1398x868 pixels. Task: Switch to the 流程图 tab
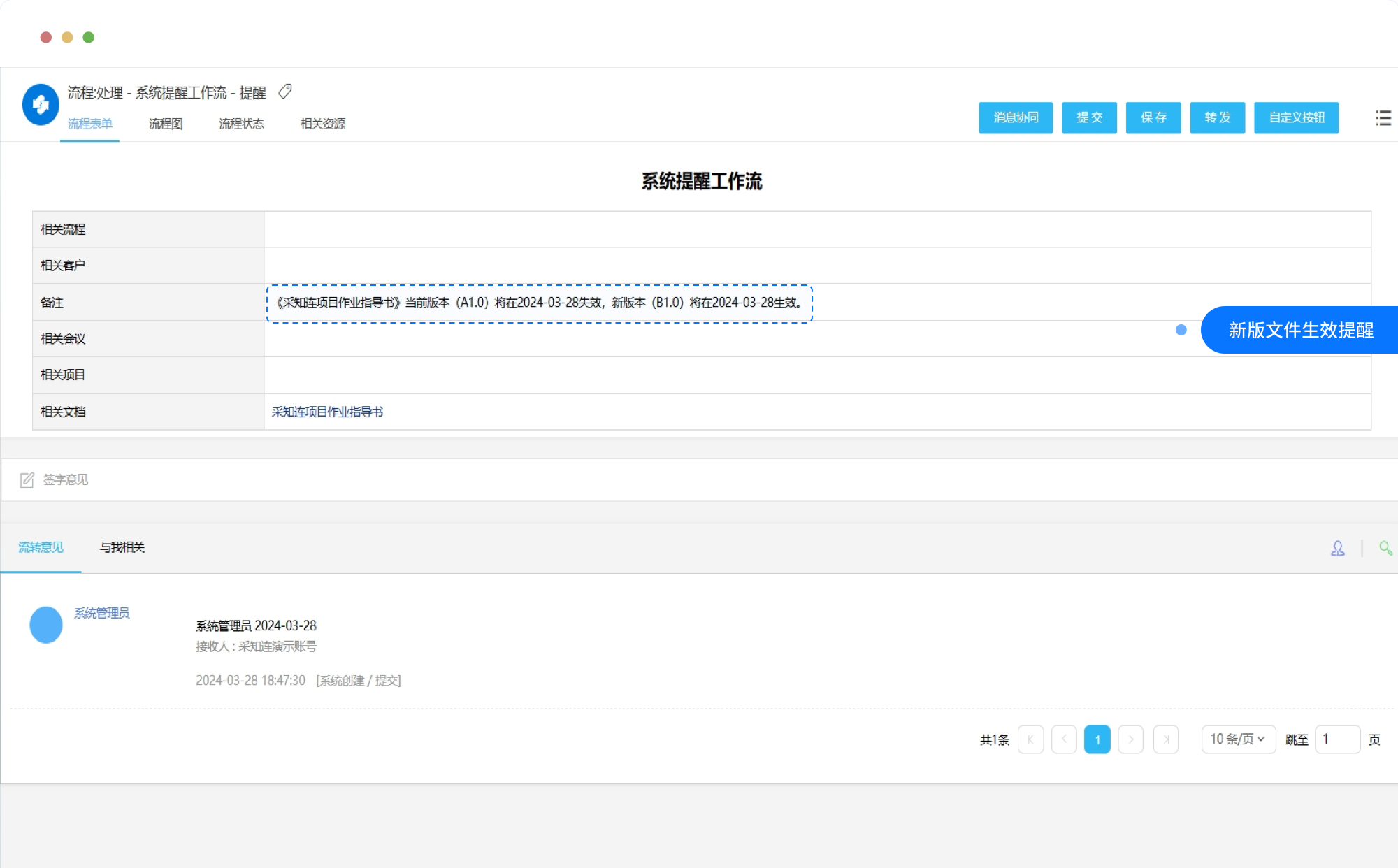pyautogui.click(x=166, y=124)
